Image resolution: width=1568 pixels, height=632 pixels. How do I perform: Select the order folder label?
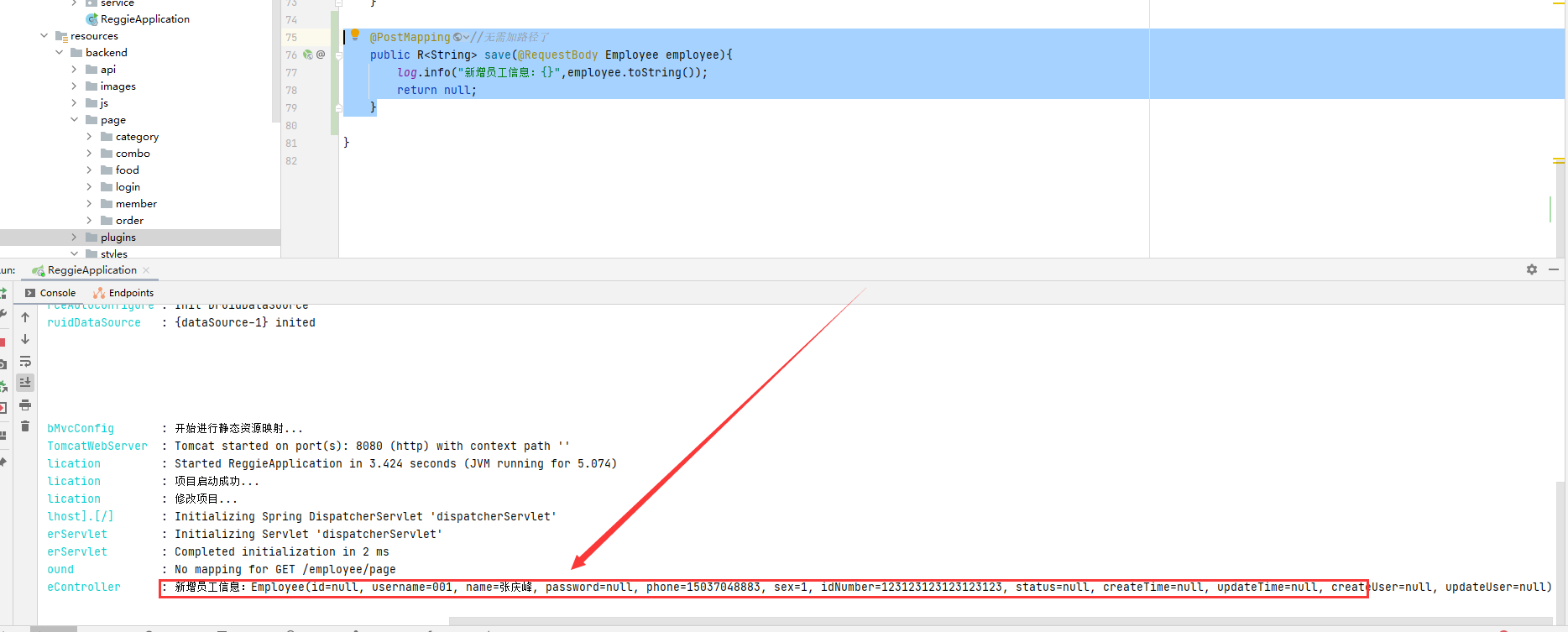[129, 220]
